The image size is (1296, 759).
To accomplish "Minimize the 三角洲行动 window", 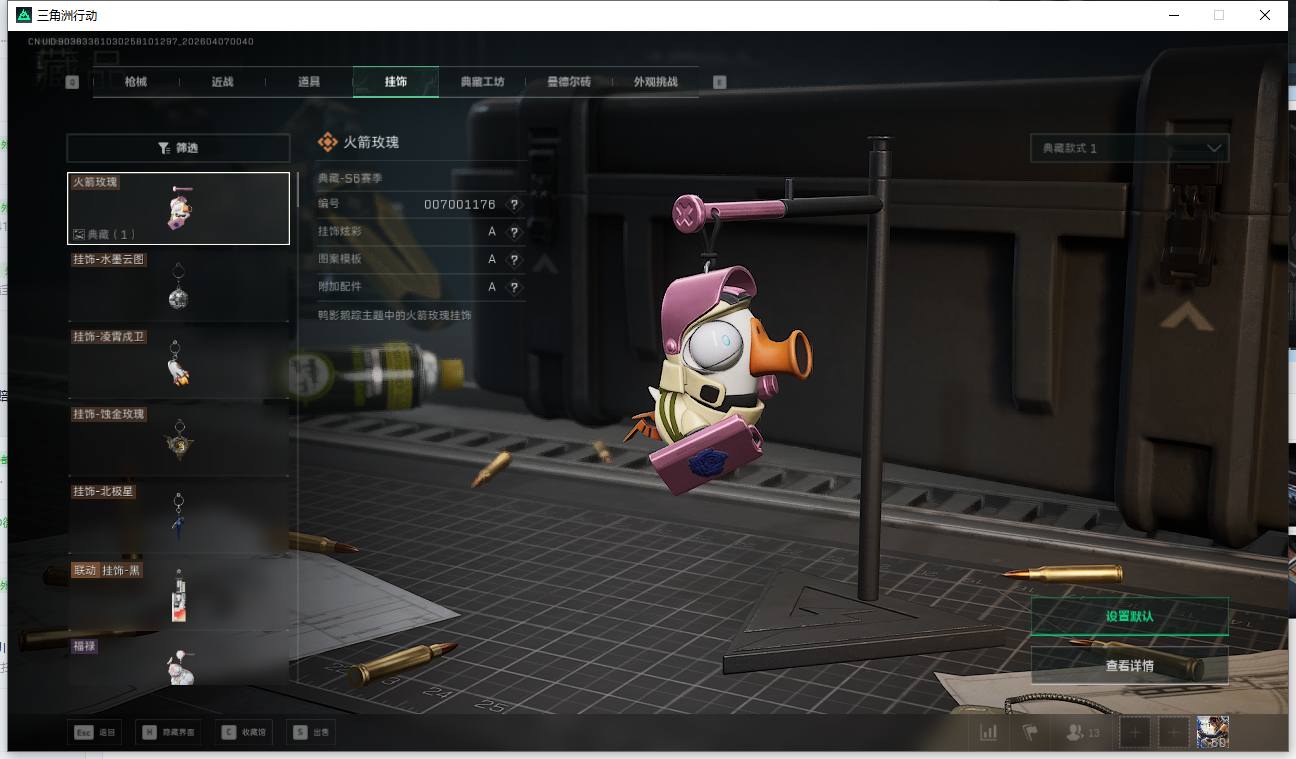I will pos(1173,15).
